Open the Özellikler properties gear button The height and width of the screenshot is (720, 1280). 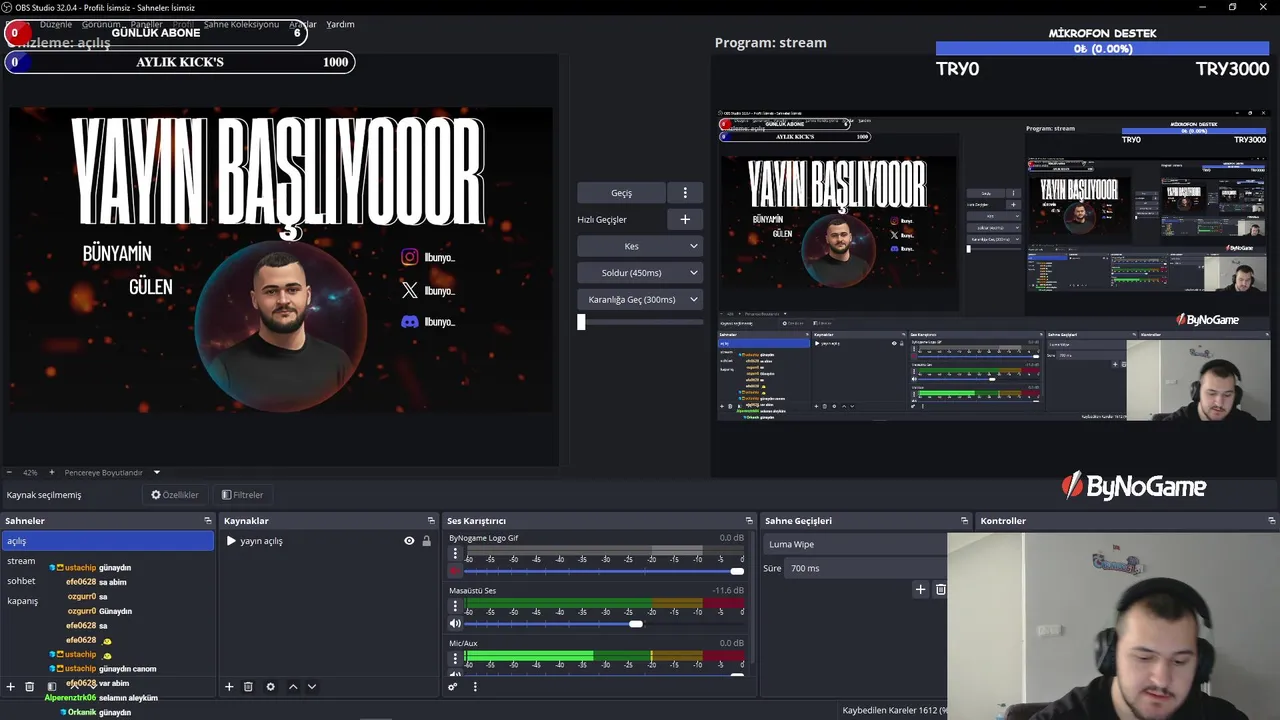(x=175, y=495)
